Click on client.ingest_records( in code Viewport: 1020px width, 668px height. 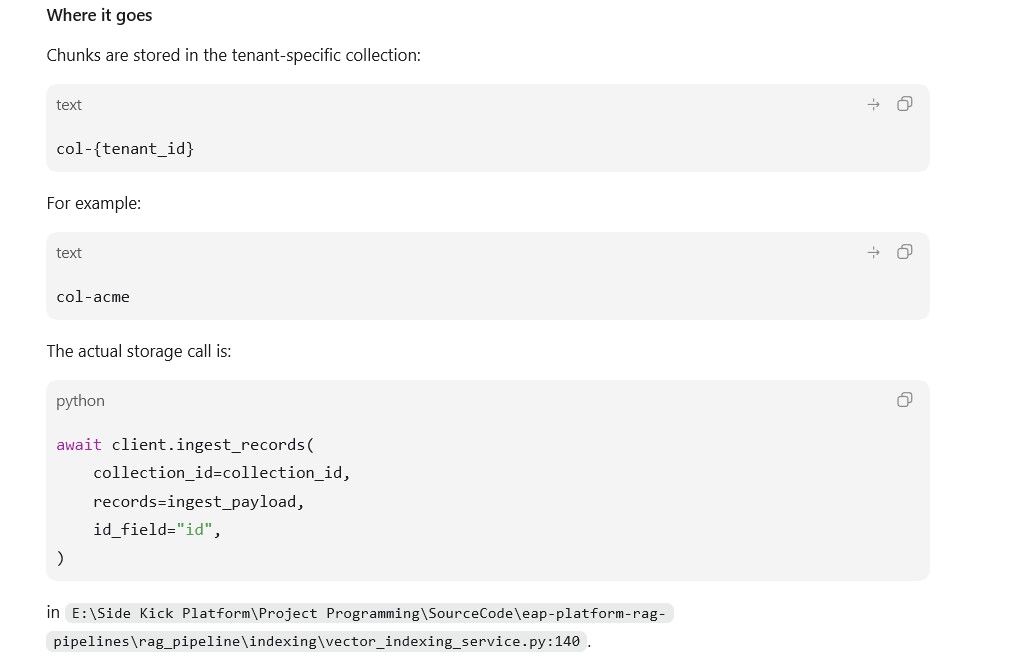pyautogui.click(x=213, y=445)
